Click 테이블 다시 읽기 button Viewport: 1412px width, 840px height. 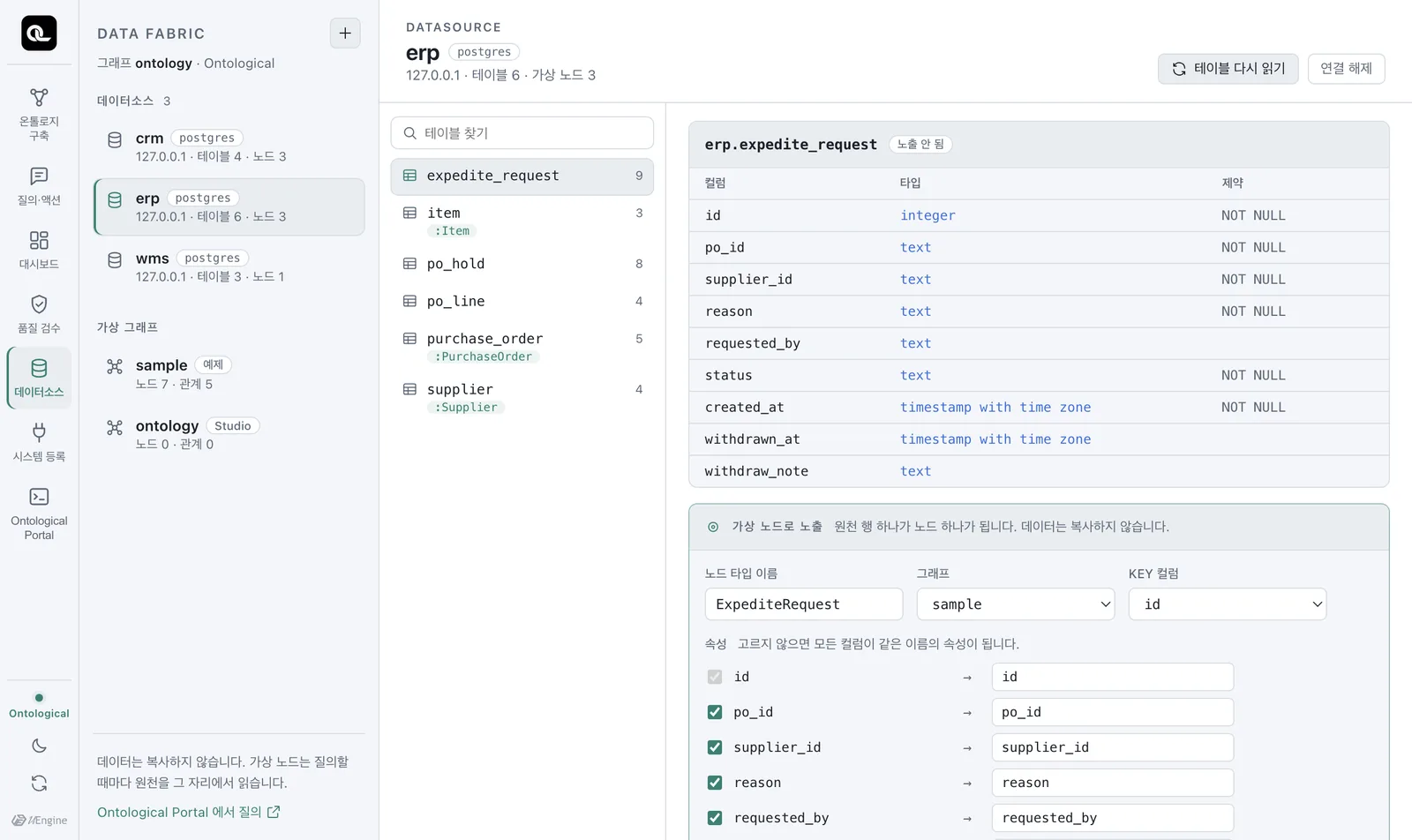pos(1228,69)
